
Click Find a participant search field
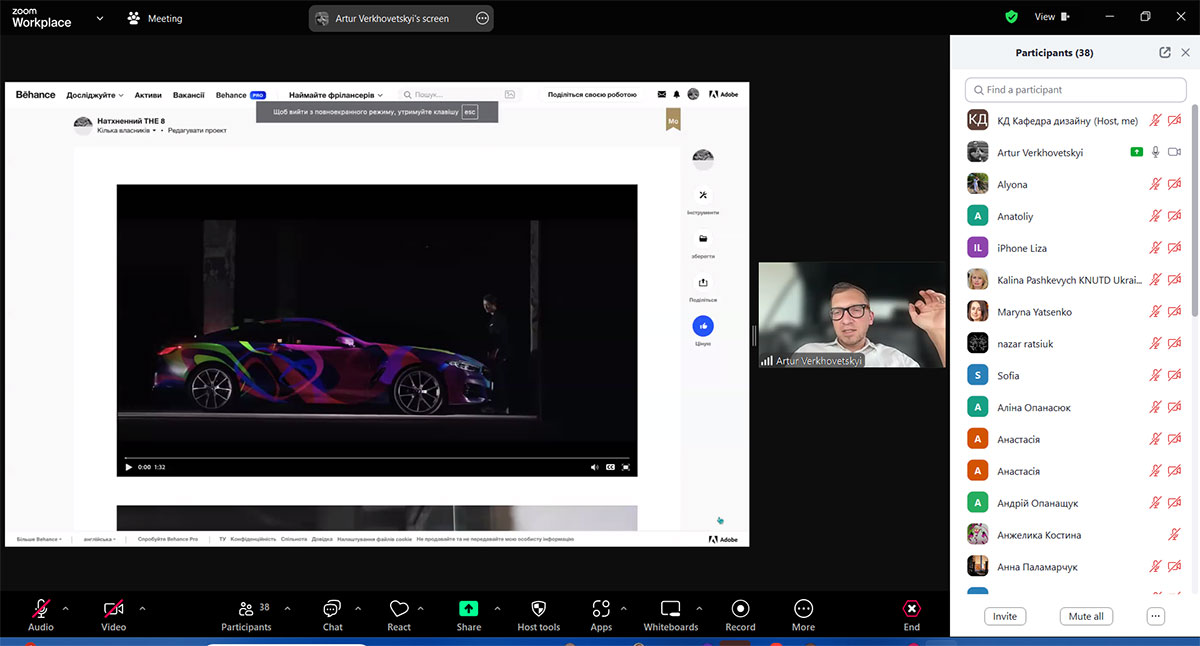coord(1075,90)
